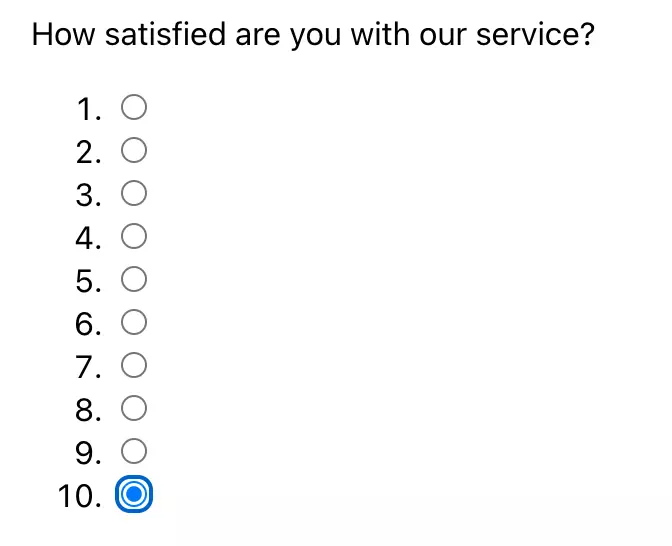Select satisfaction rating radio button 1

(134, 107)
